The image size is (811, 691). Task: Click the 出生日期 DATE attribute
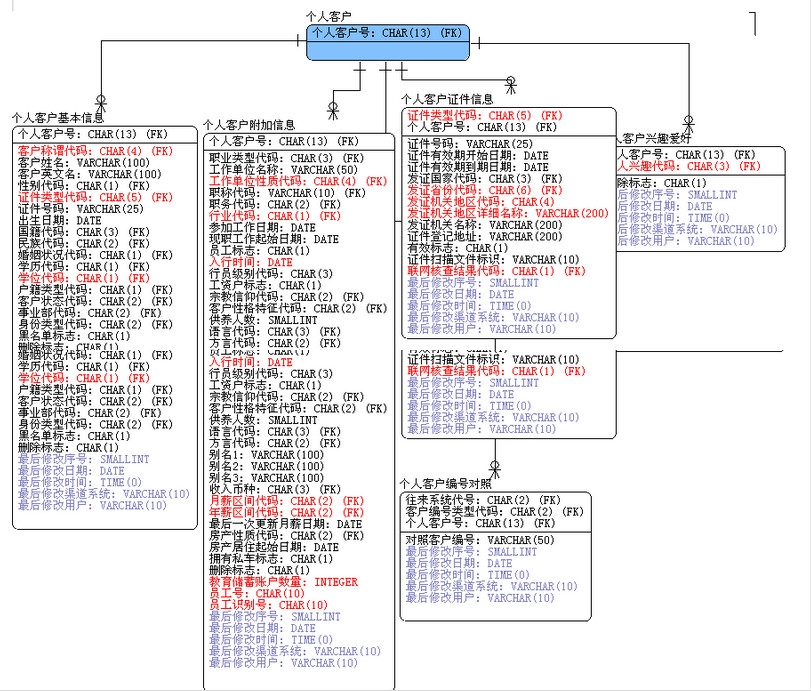click(x=60, y=220)
